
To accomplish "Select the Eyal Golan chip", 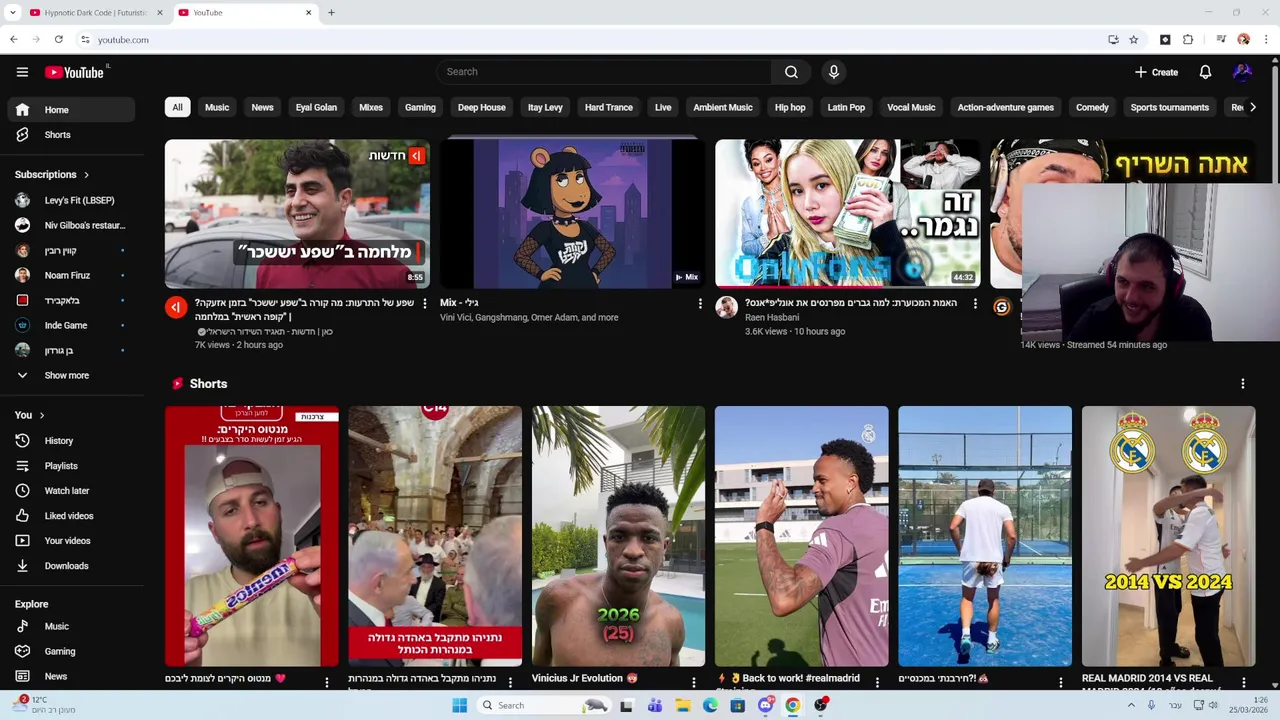I will pyautogui.click(x=316, y=107).
